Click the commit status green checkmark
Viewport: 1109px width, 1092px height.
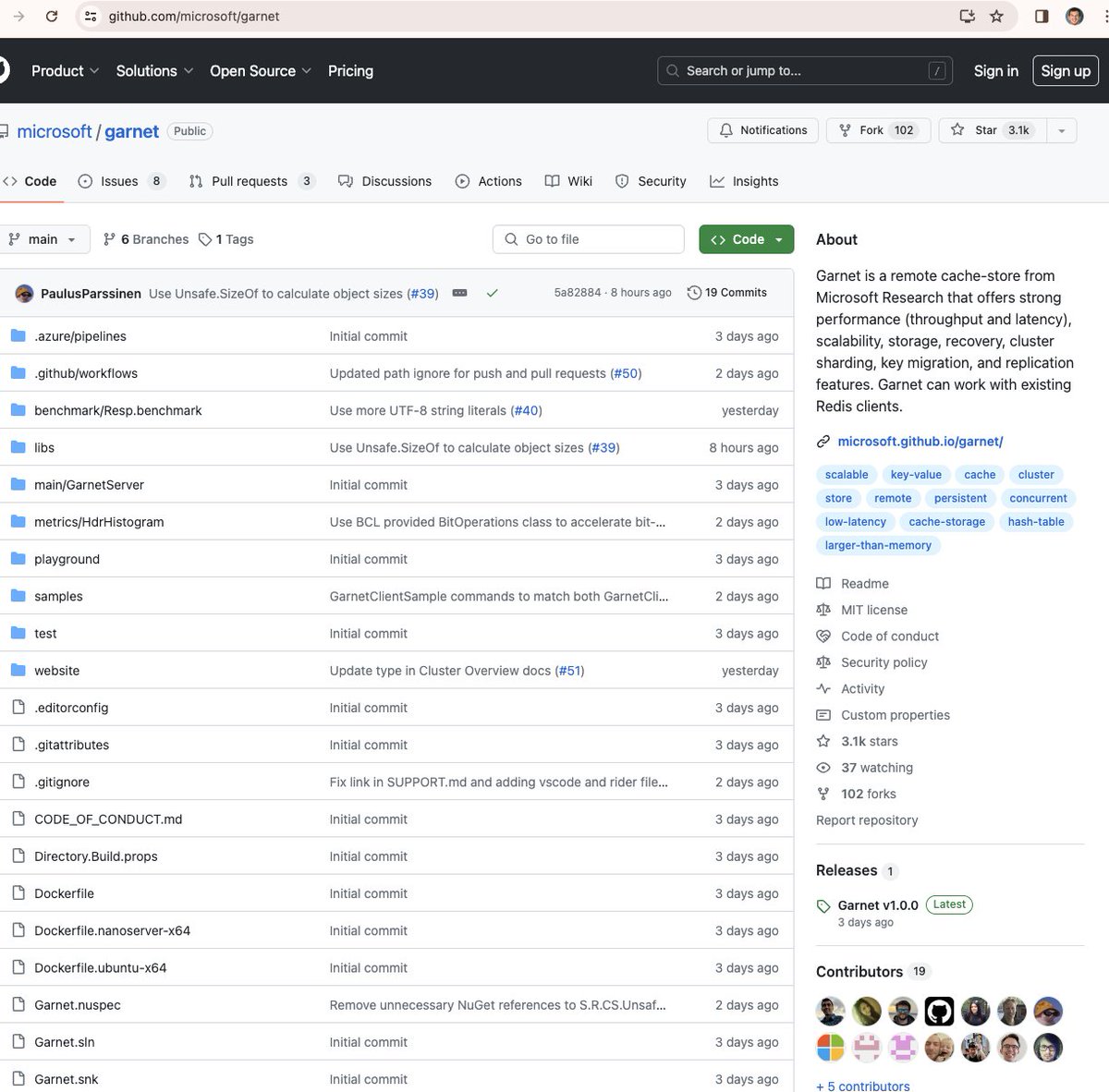click(493, 293)
